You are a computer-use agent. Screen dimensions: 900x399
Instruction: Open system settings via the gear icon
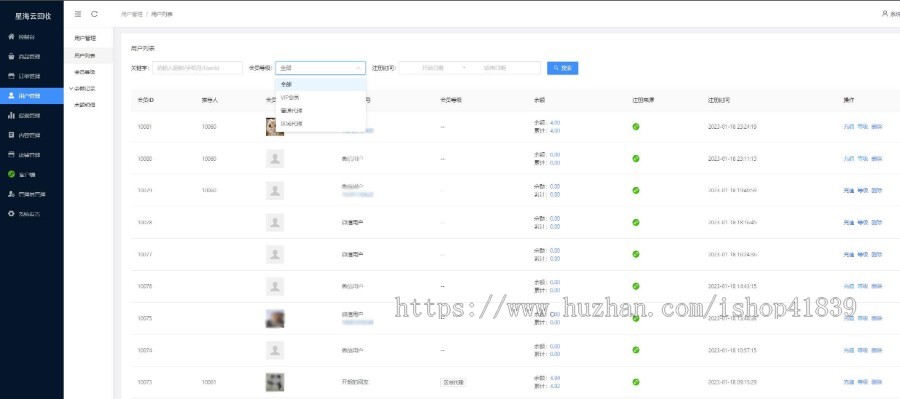(11, 214)
